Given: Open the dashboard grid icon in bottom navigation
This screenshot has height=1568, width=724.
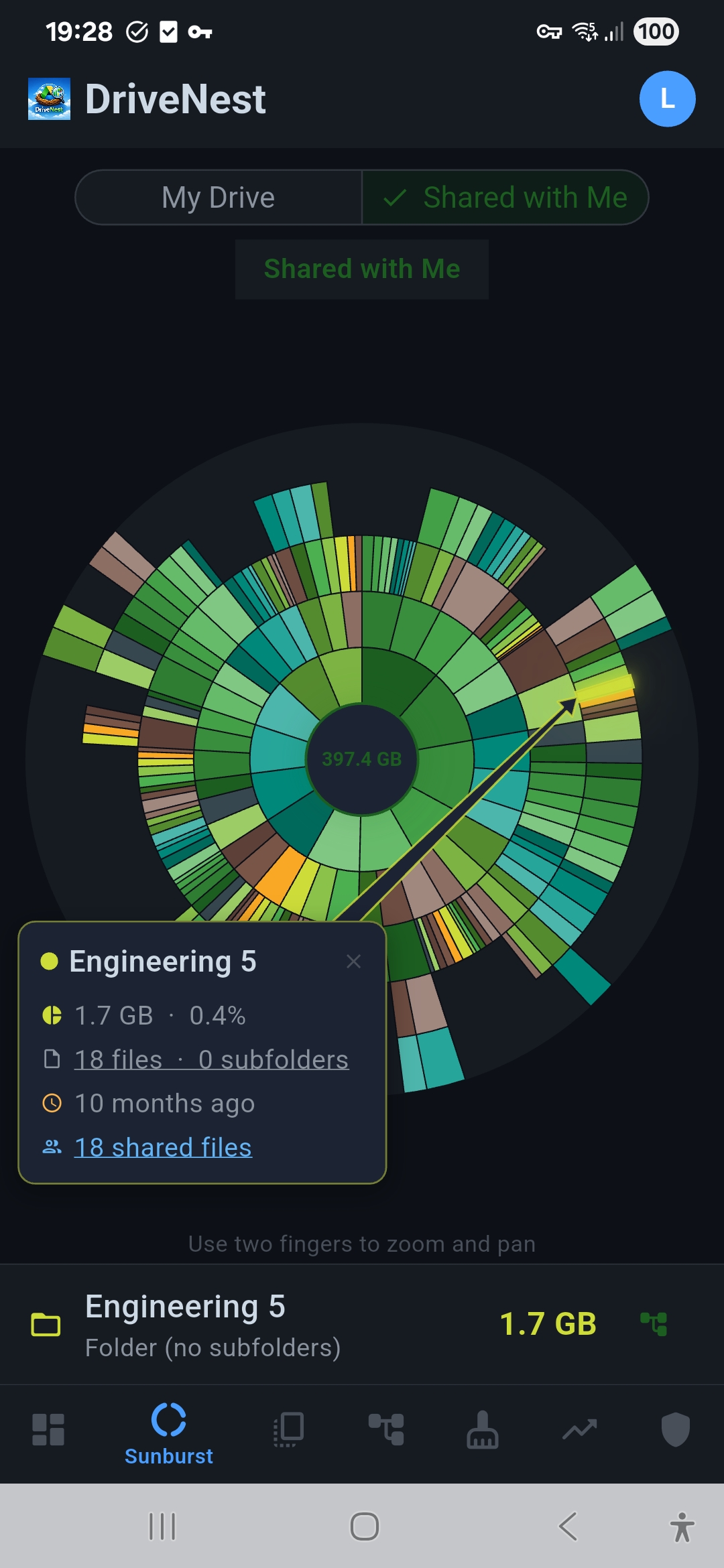Looking at the screenshot, I should tap(48, 1429).
